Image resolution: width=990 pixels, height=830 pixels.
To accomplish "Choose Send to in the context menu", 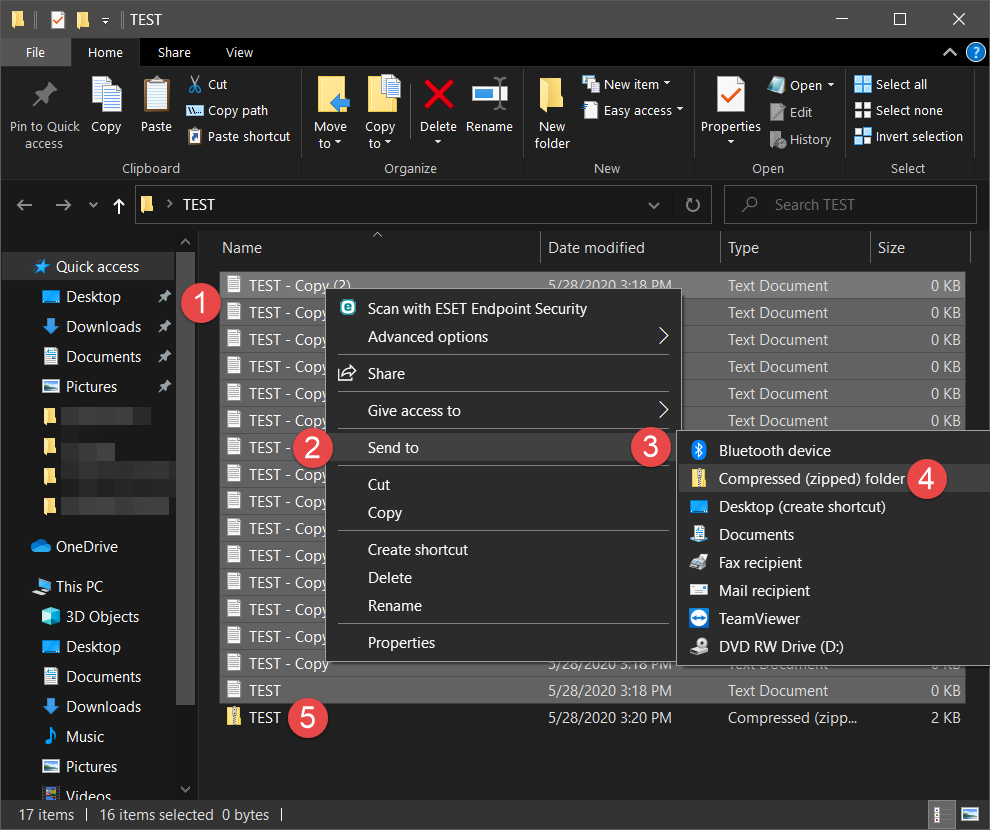I will [503, 448].
